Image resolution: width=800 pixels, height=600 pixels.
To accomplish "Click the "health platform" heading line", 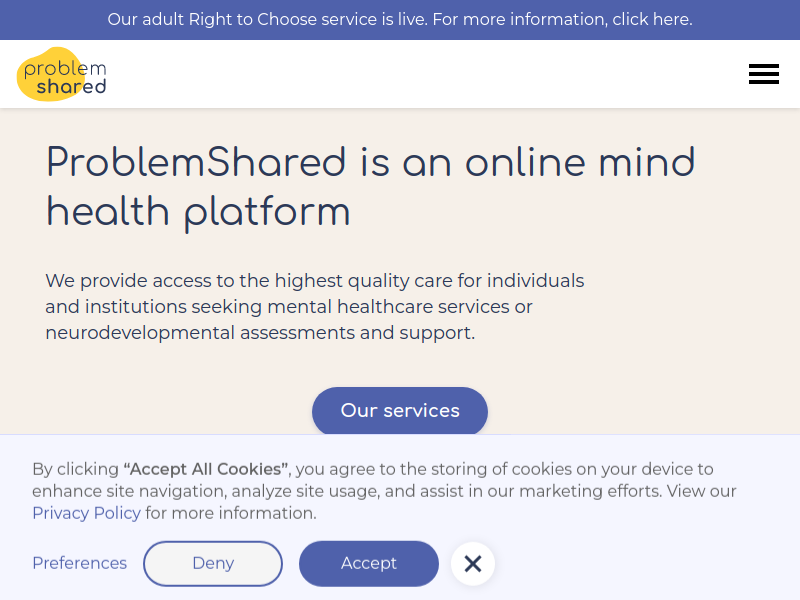I will tap(198, 212).
